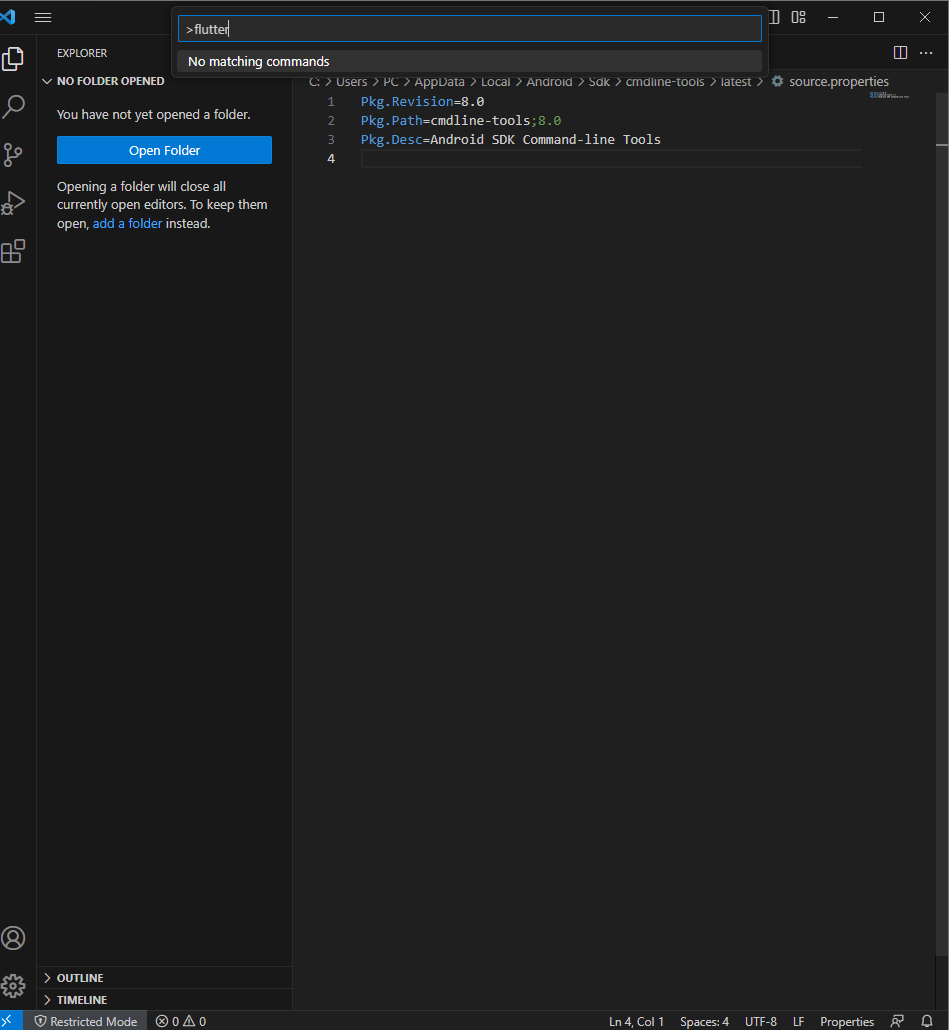Click the editor minimap

click(x=889, y=96)
